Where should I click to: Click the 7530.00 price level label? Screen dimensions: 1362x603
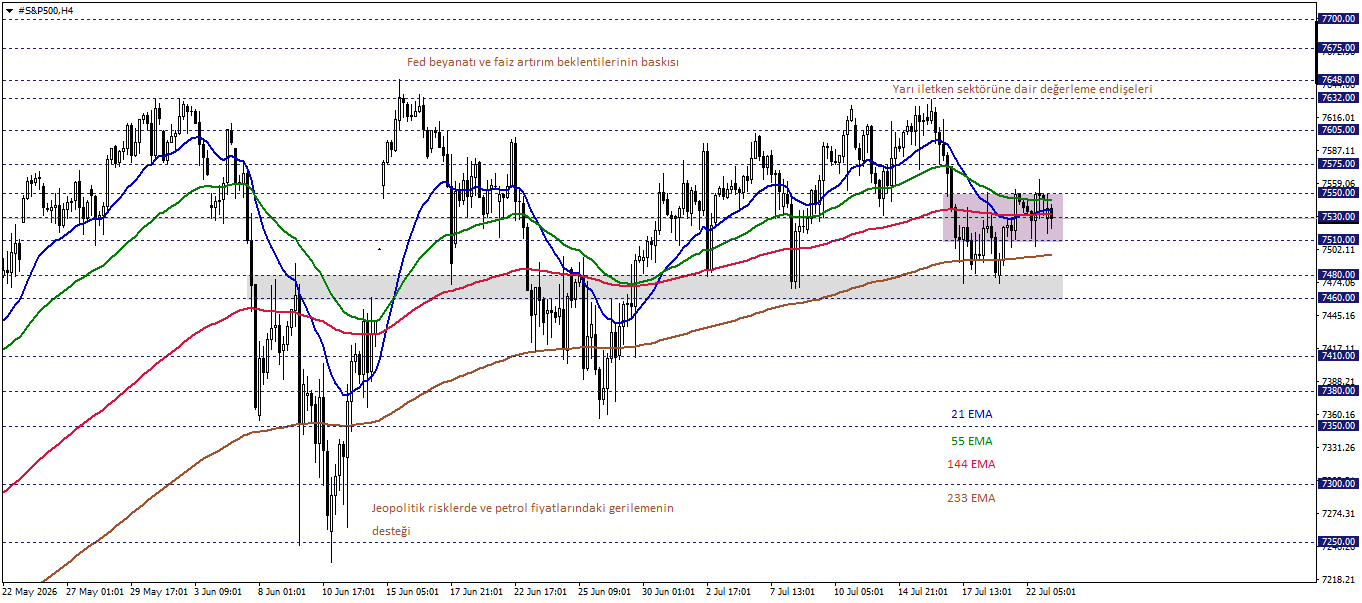(1337, 217)
